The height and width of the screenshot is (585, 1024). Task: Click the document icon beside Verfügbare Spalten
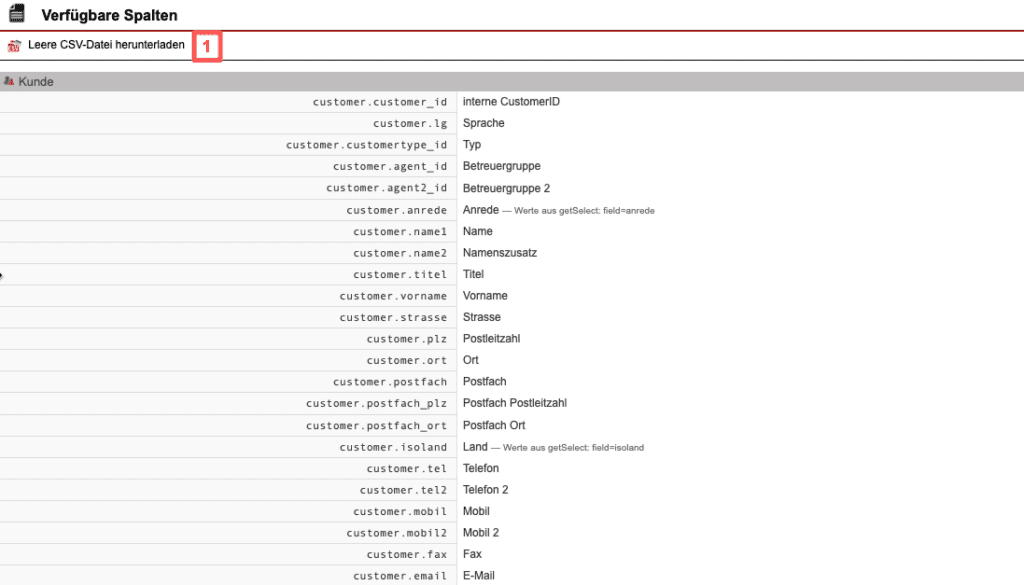(x=16, y=14)
